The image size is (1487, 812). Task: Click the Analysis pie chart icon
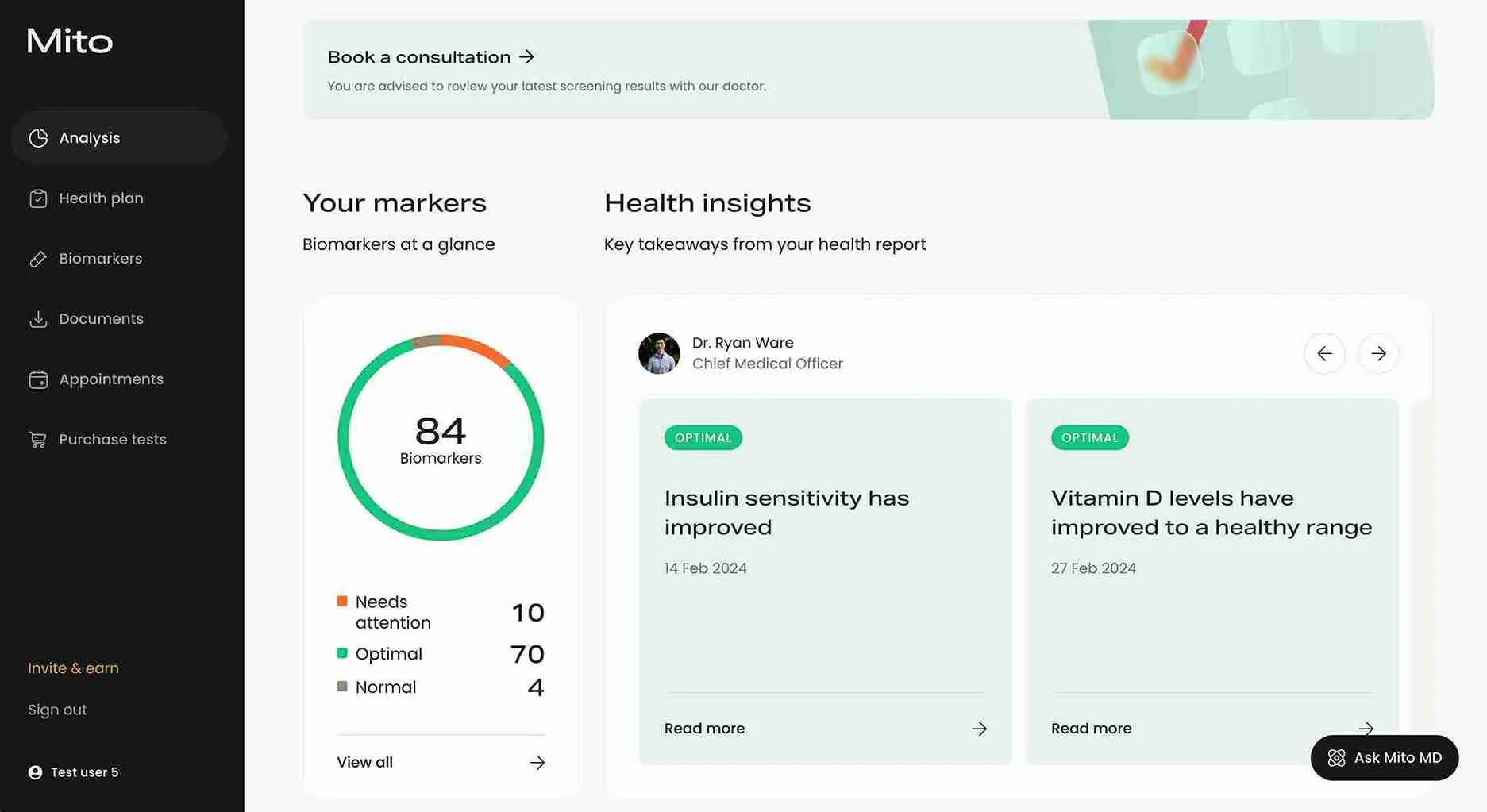click(38, 138)
